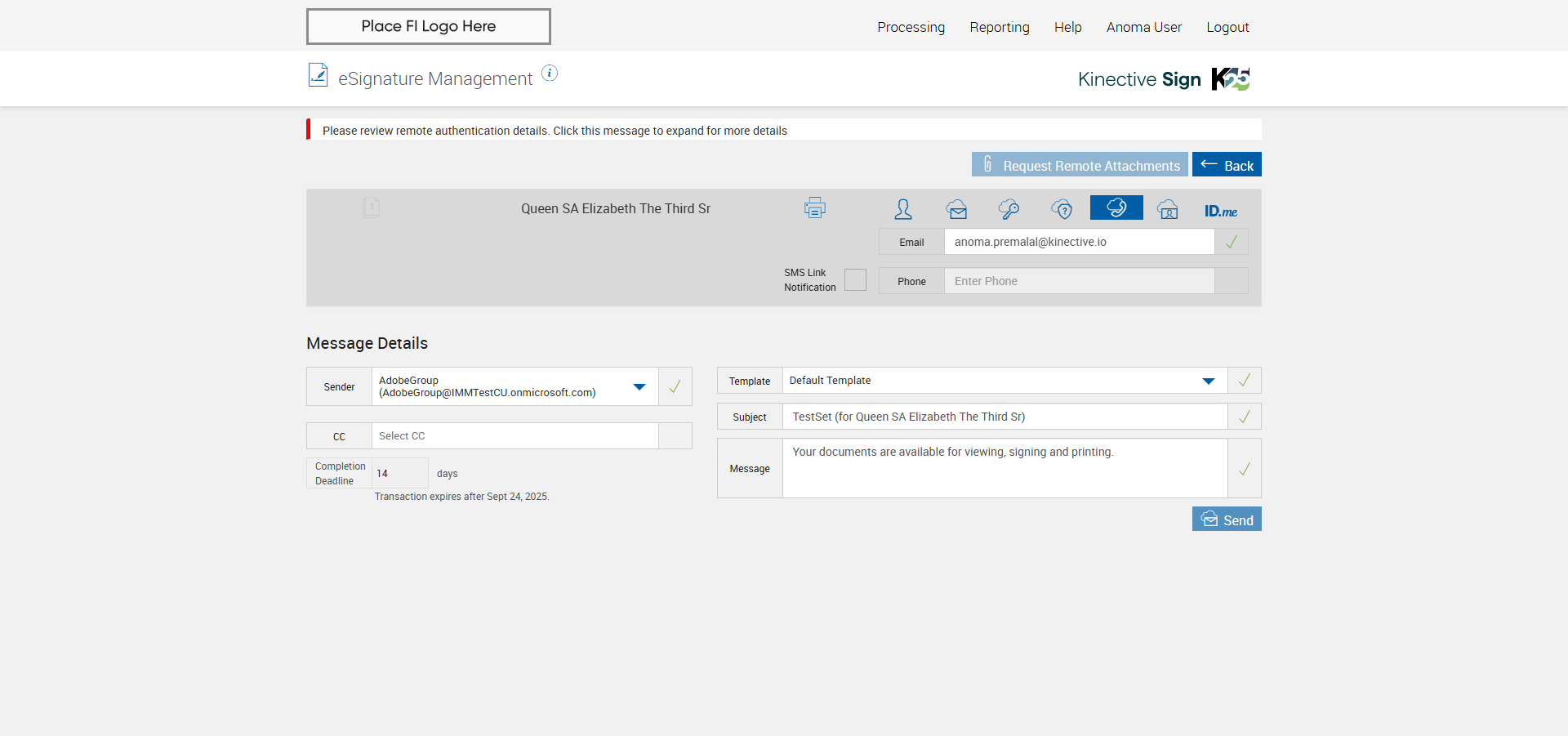1568x736 pixels.
Task: Click the Send button
Action: point(1226,520)
